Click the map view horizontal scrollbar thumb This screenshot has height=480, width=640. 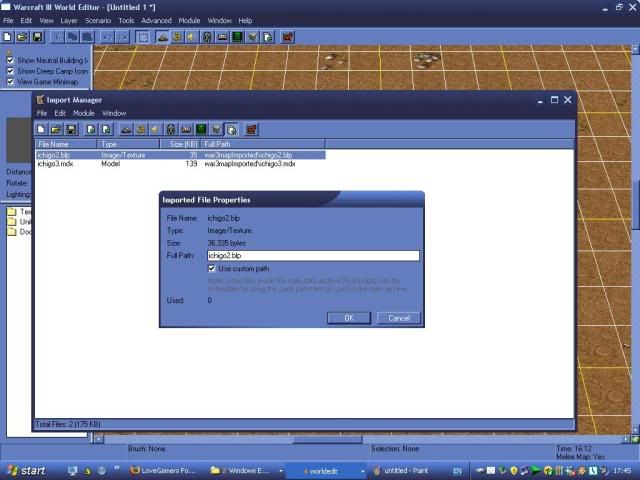pyautogui.click(x=328, y=440)
